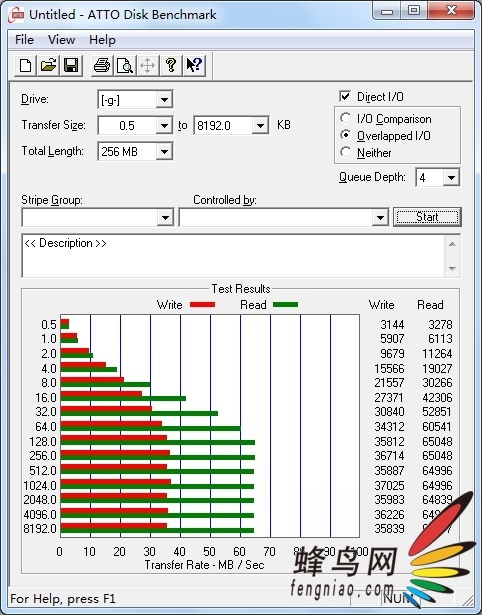This screenshot has width=482, height=615.
Task: Open the File menu
Action: tap(24, 40)
